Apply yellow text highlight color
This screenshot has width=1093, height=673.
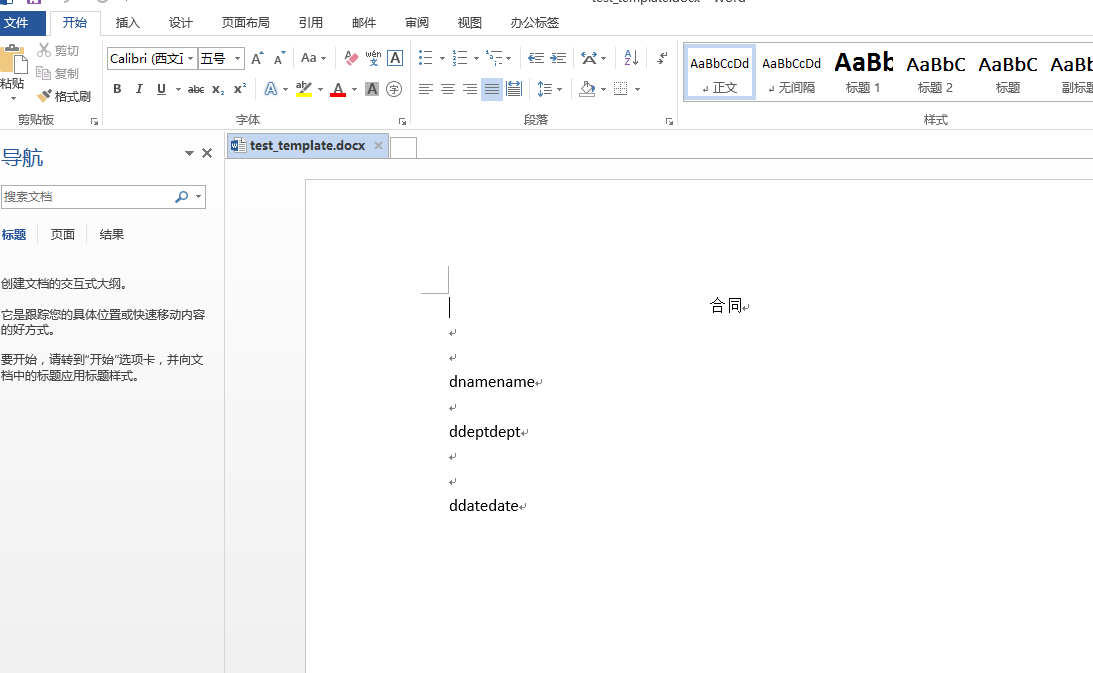(304, 89)
